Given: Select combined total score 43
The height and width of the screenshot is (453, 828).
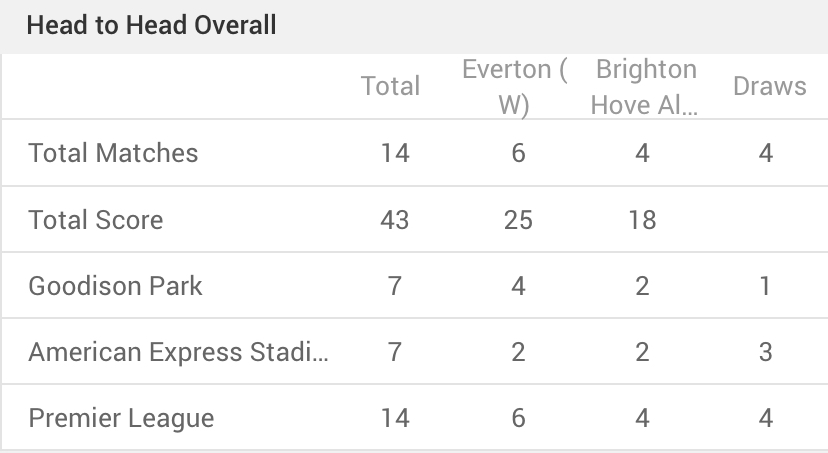Looking at the screenshot, I should click(394, 220).
